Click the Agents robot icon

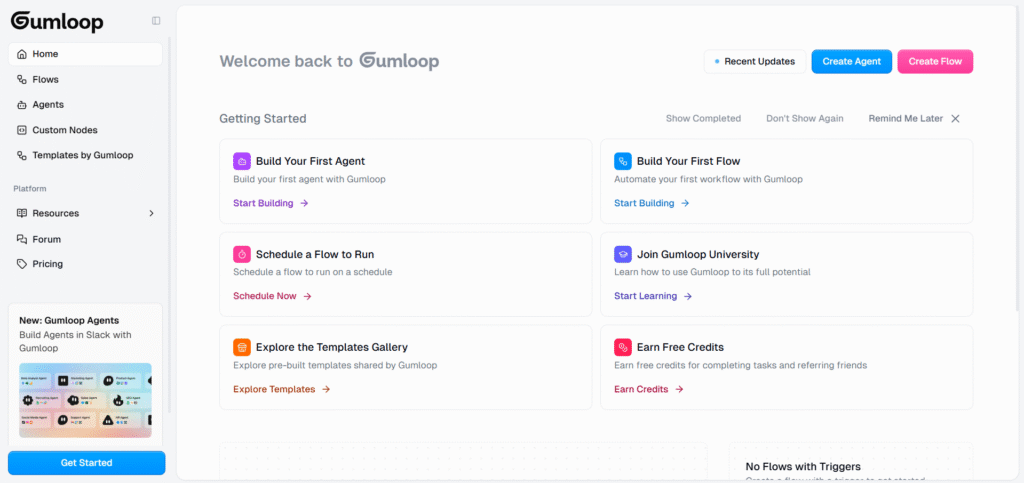(22, 104)
